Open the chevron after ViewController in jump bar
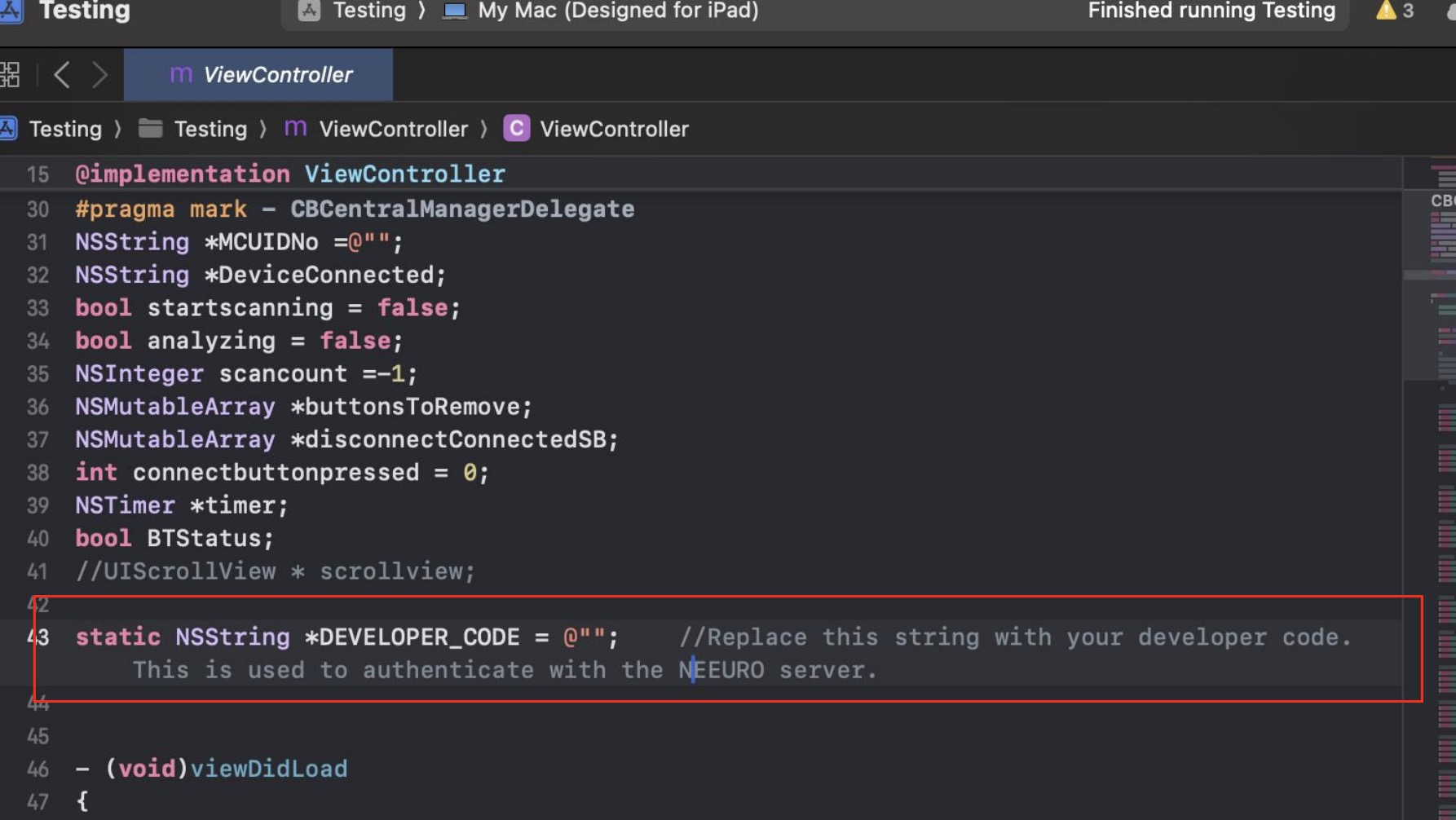1456x820 pixels. coord(484,128)
